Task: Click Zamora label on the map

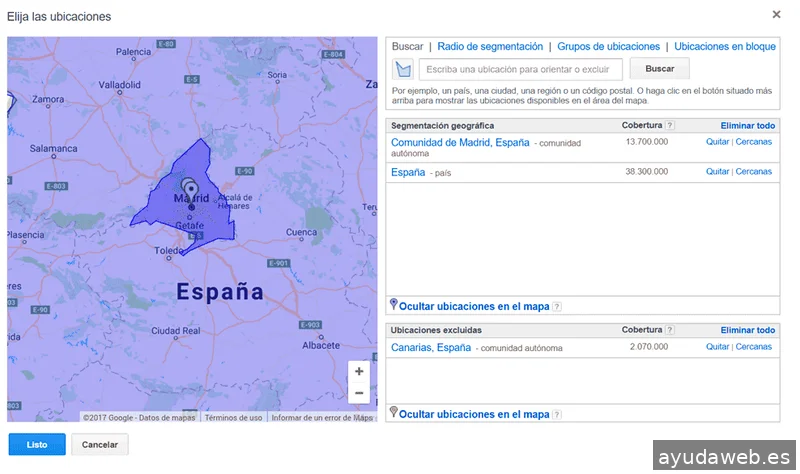Action: point(48,99)
